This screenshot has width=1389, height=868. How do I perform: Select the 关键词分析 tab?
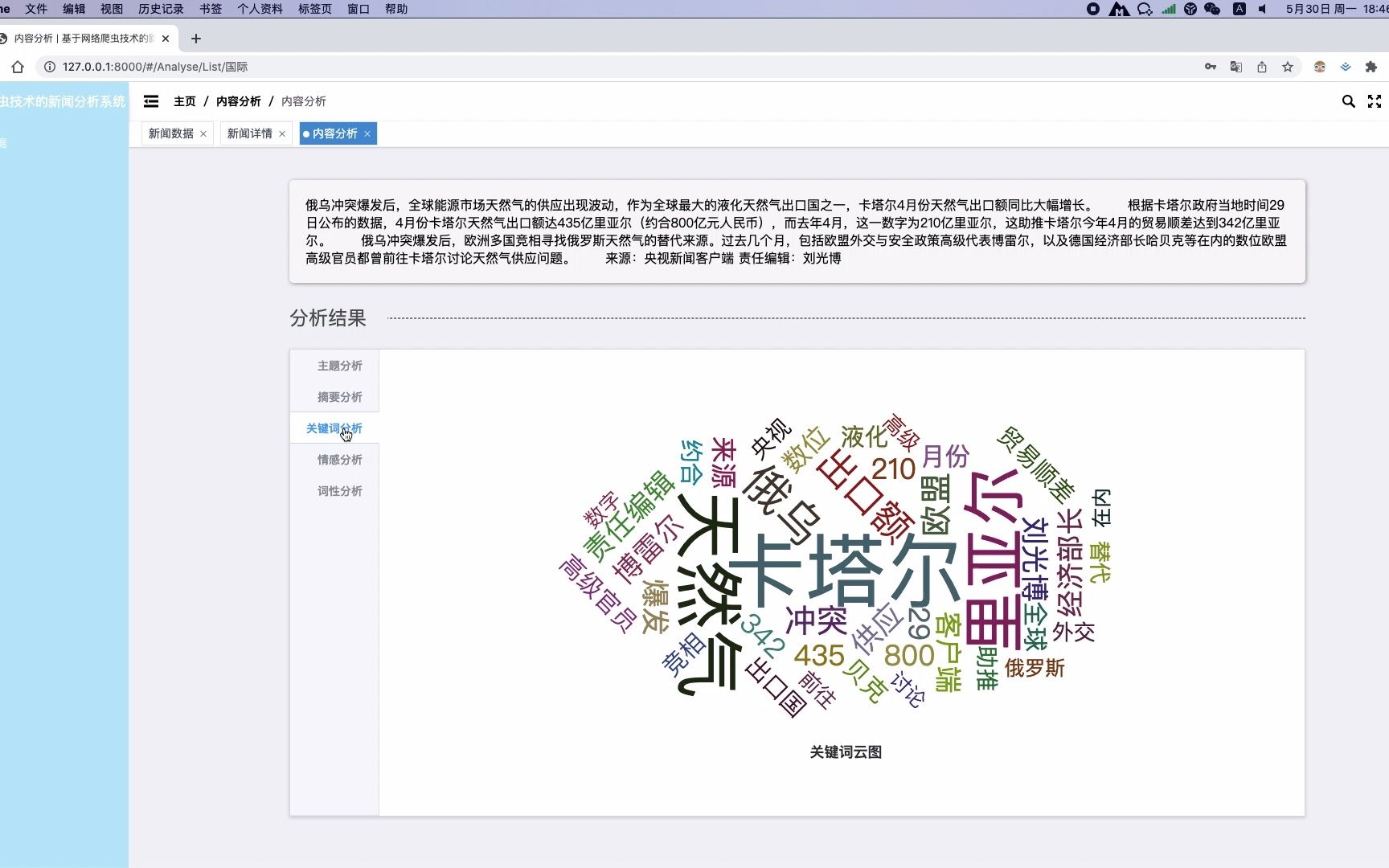(334, 428)
